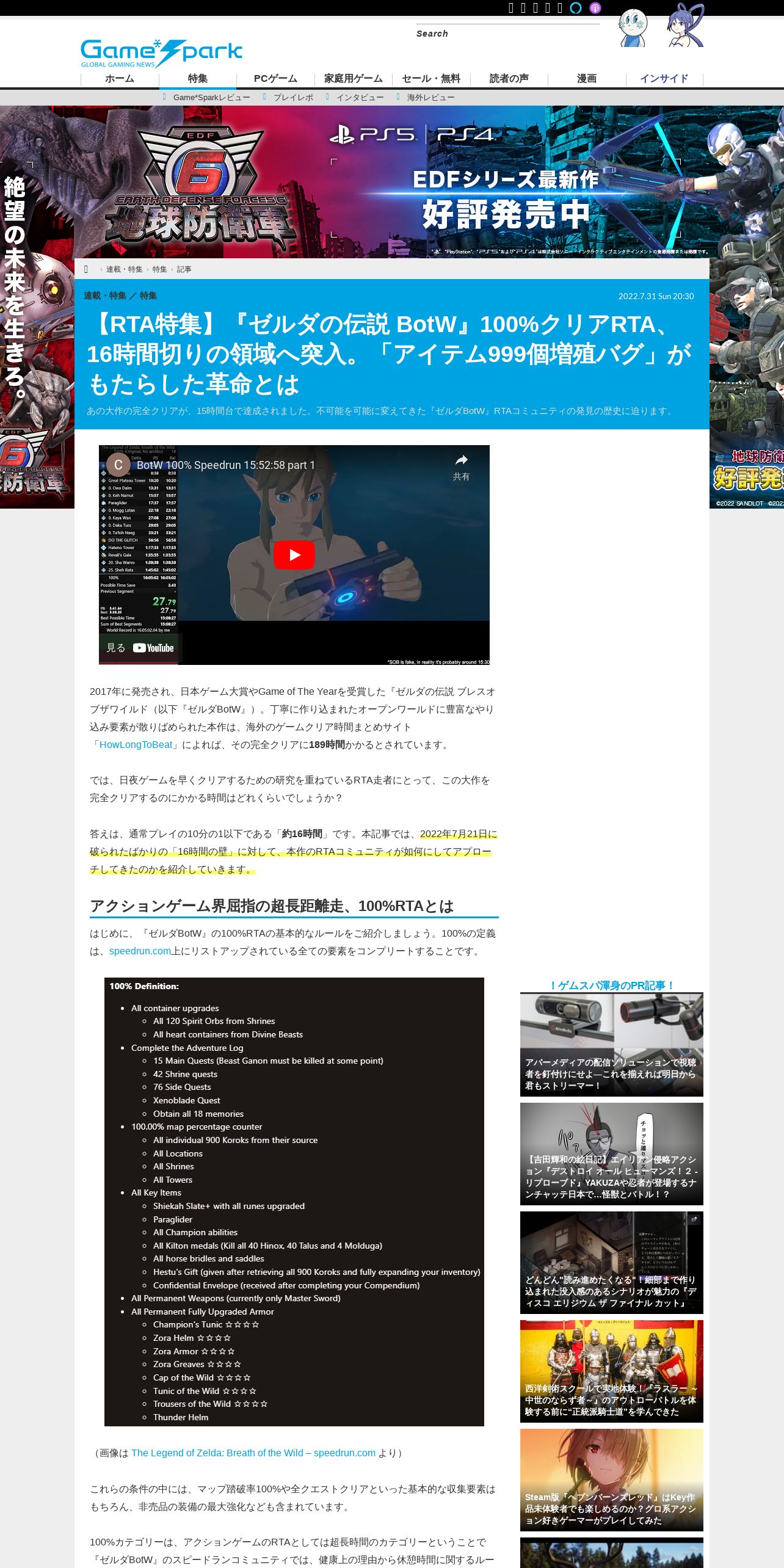
Task: Click the article date 2022.7.31 Sun 20:30
Action: click(x=656, y=296)
